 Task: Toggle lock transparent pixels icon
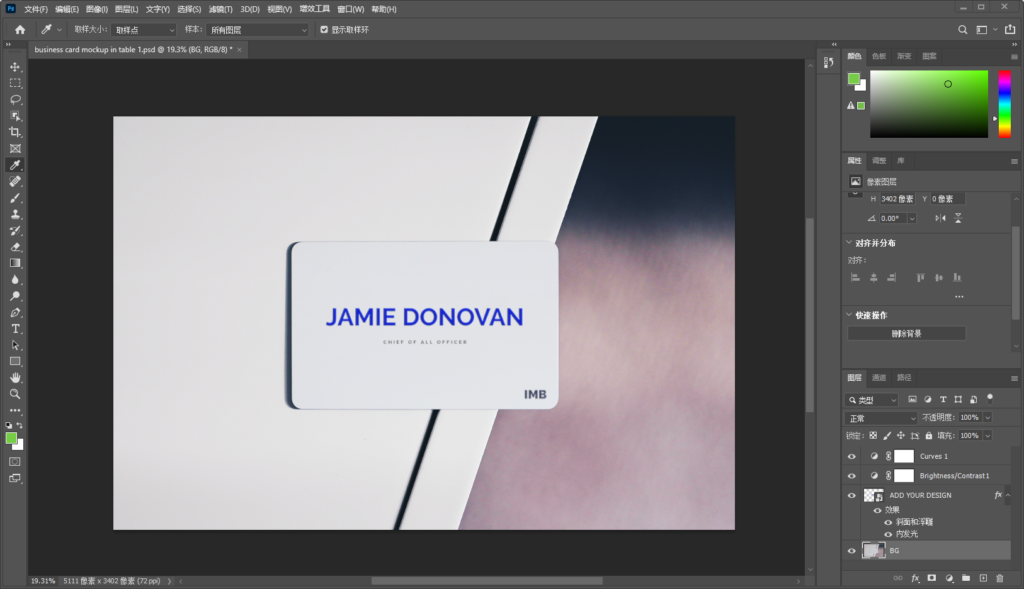click(873, 436)
